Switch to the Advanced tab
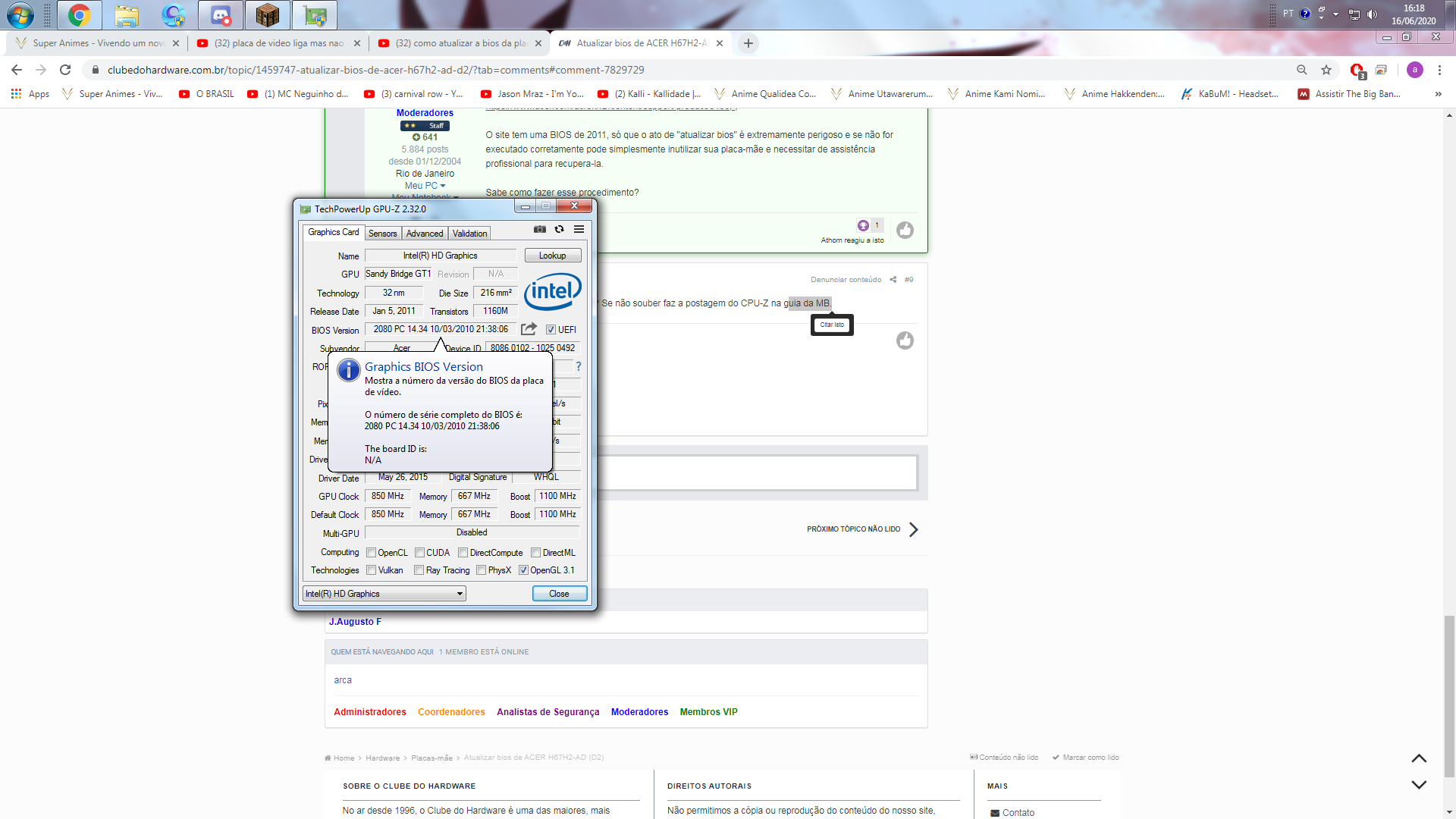 click(x=425, y=234)
